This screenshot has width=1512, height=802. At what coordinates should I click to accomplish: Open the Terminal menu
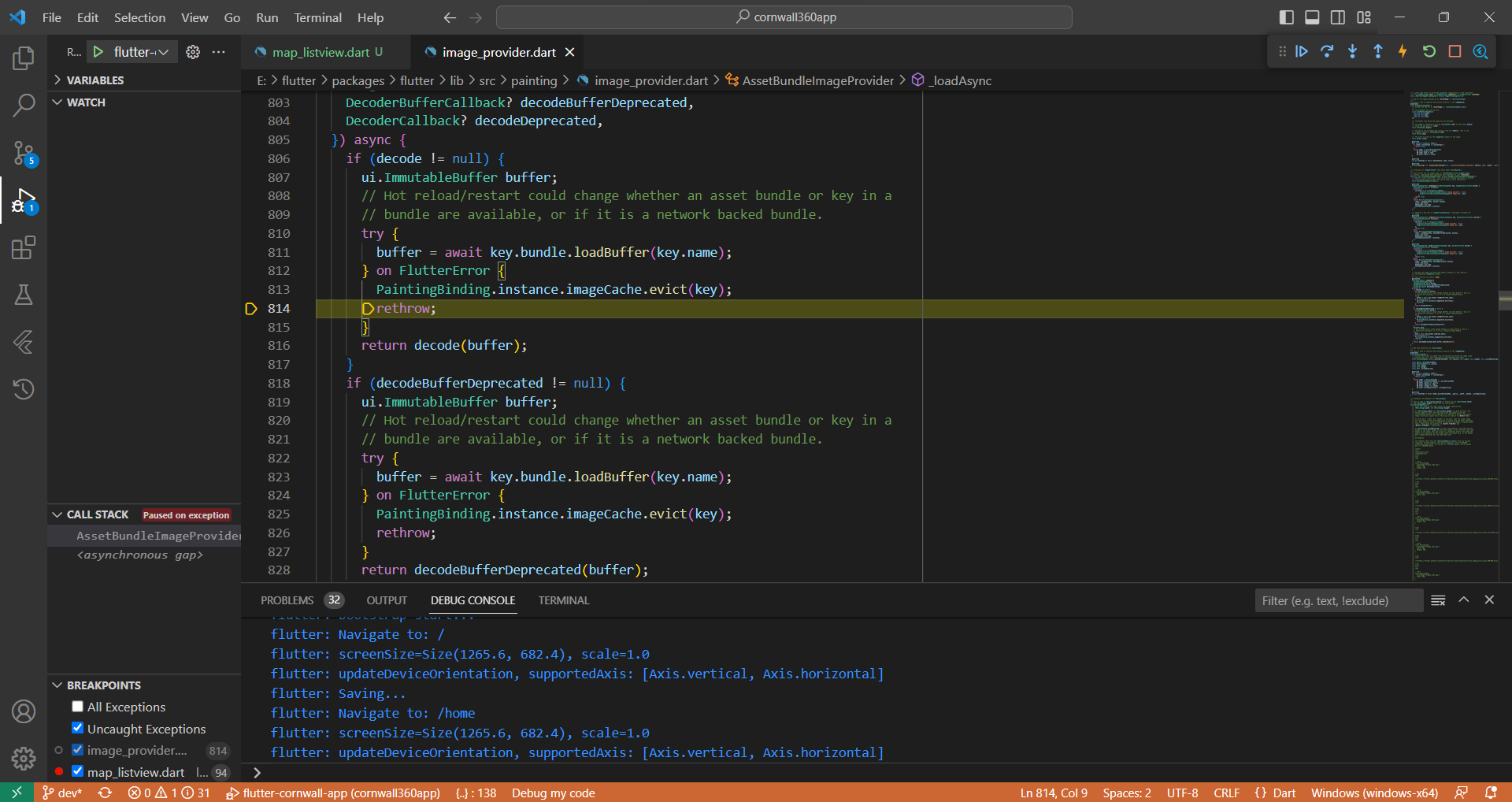click(317, 17)
